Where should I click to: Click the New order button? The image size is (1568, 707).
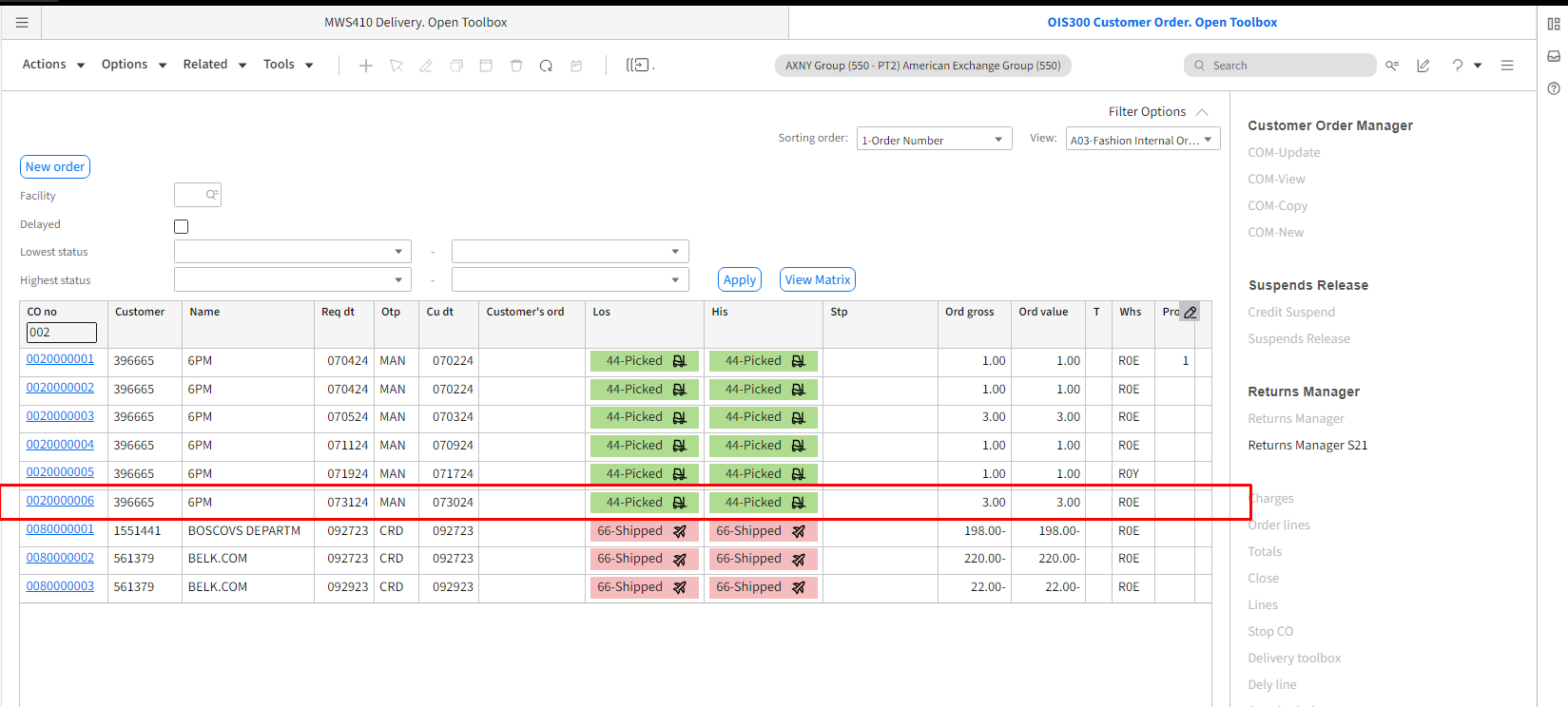pos(55,167)
